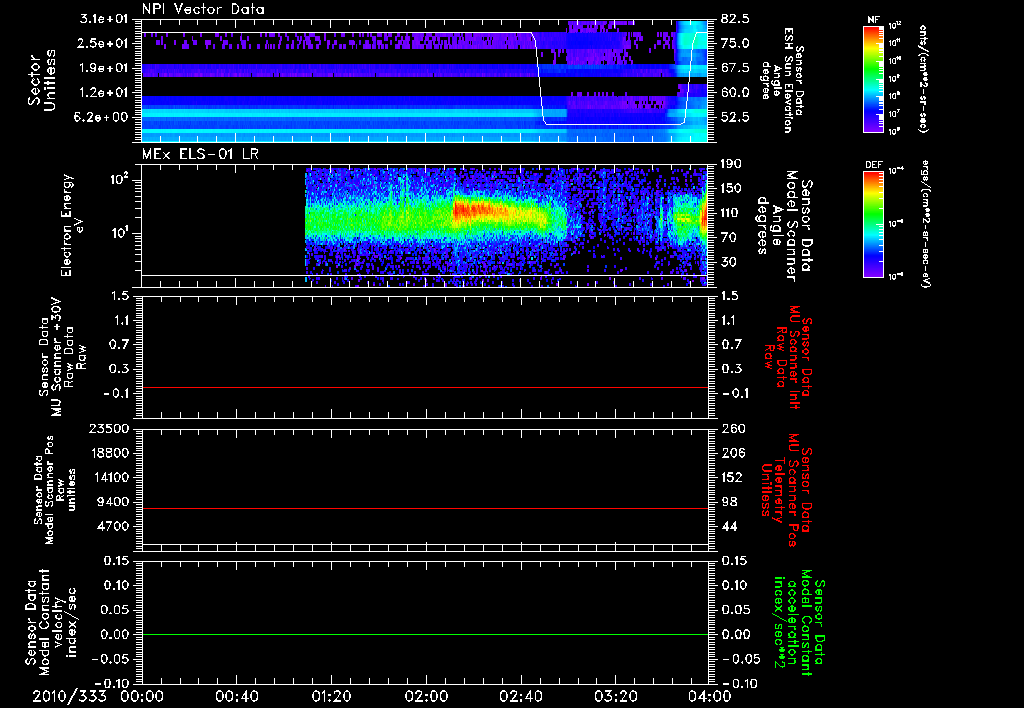Click the '3.1e+01' sector tick label
The width and height of the screenshot is (1024, 708).
104,18
